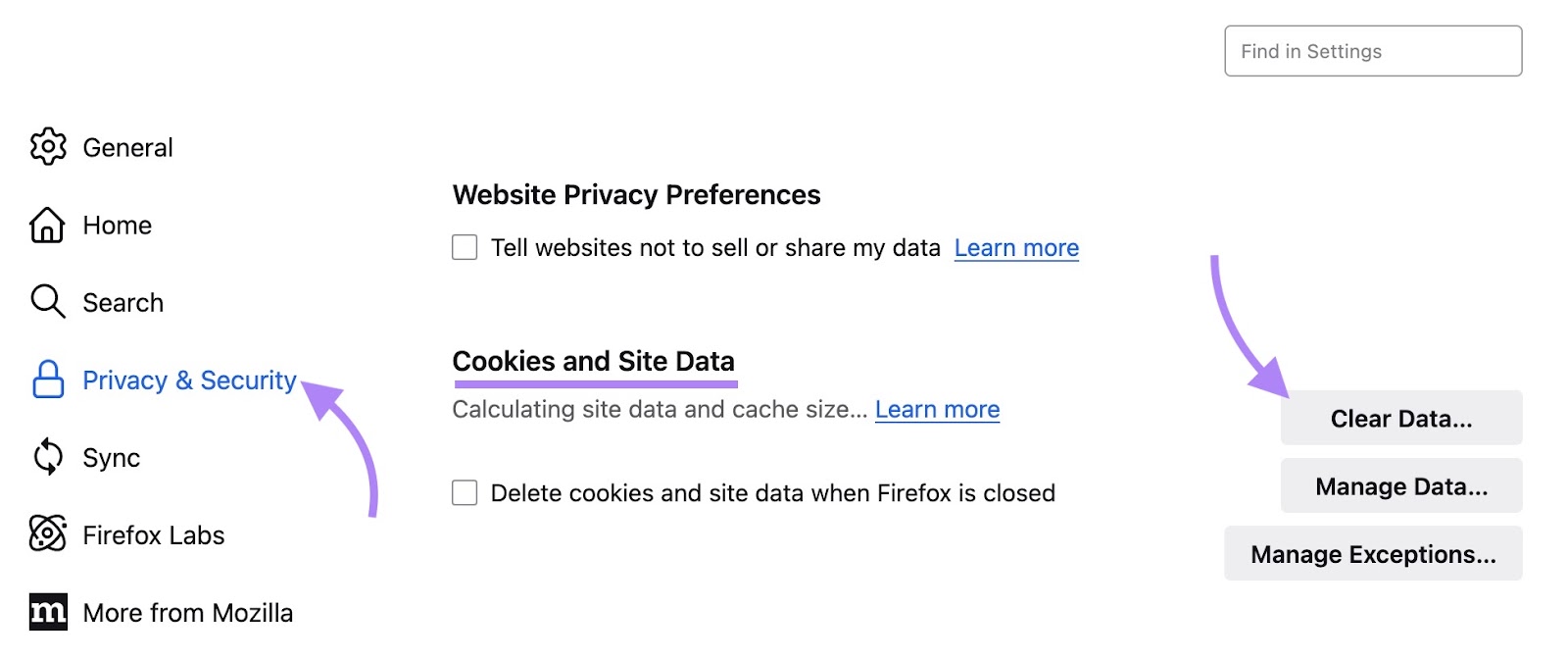The image size is (1568, 659).
Task: Click Learn more under Cookies and Site Data
Action: coord(936,410)
